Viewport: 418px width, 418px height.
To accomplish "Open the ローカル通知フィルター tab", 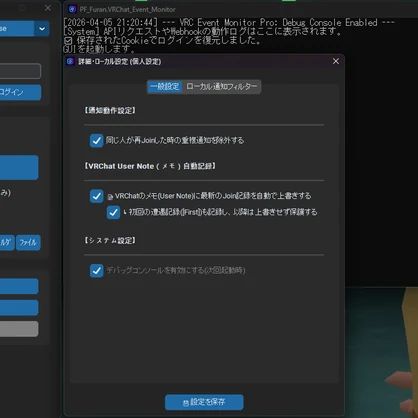I will [222, 87].
